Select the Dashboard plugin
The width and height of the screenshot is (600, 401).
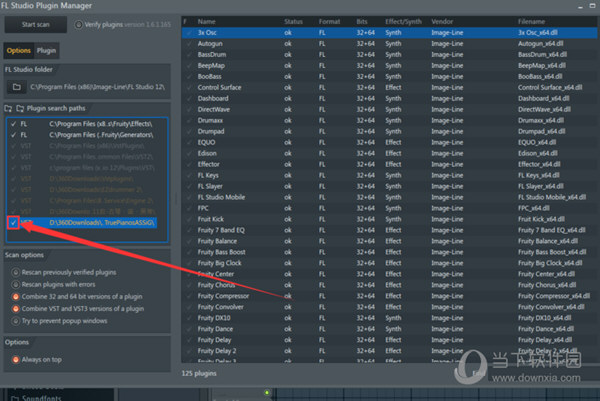389,99
